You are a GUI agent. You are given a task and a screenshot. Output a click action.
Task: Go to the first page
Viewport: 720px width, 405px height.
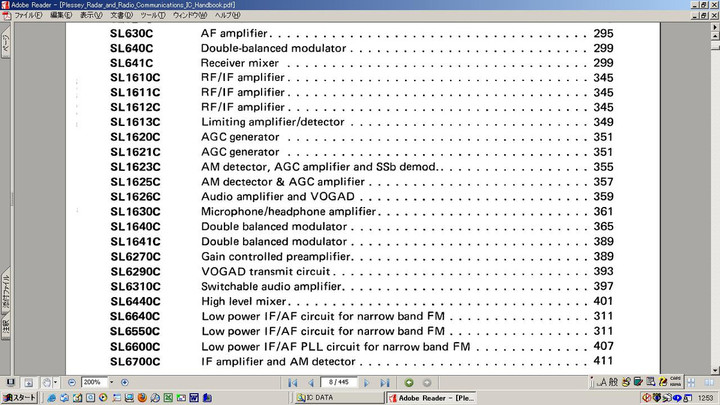(x=293, y=382)
